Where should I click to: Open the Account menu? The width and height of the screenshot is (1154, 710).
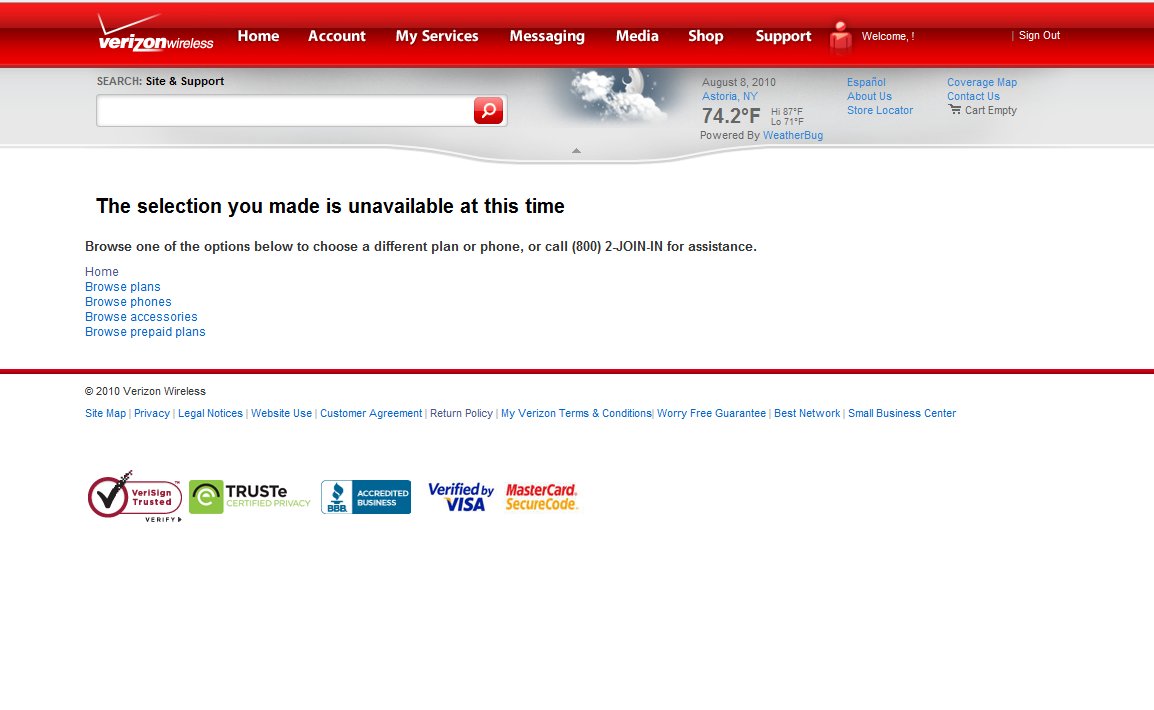336,36
